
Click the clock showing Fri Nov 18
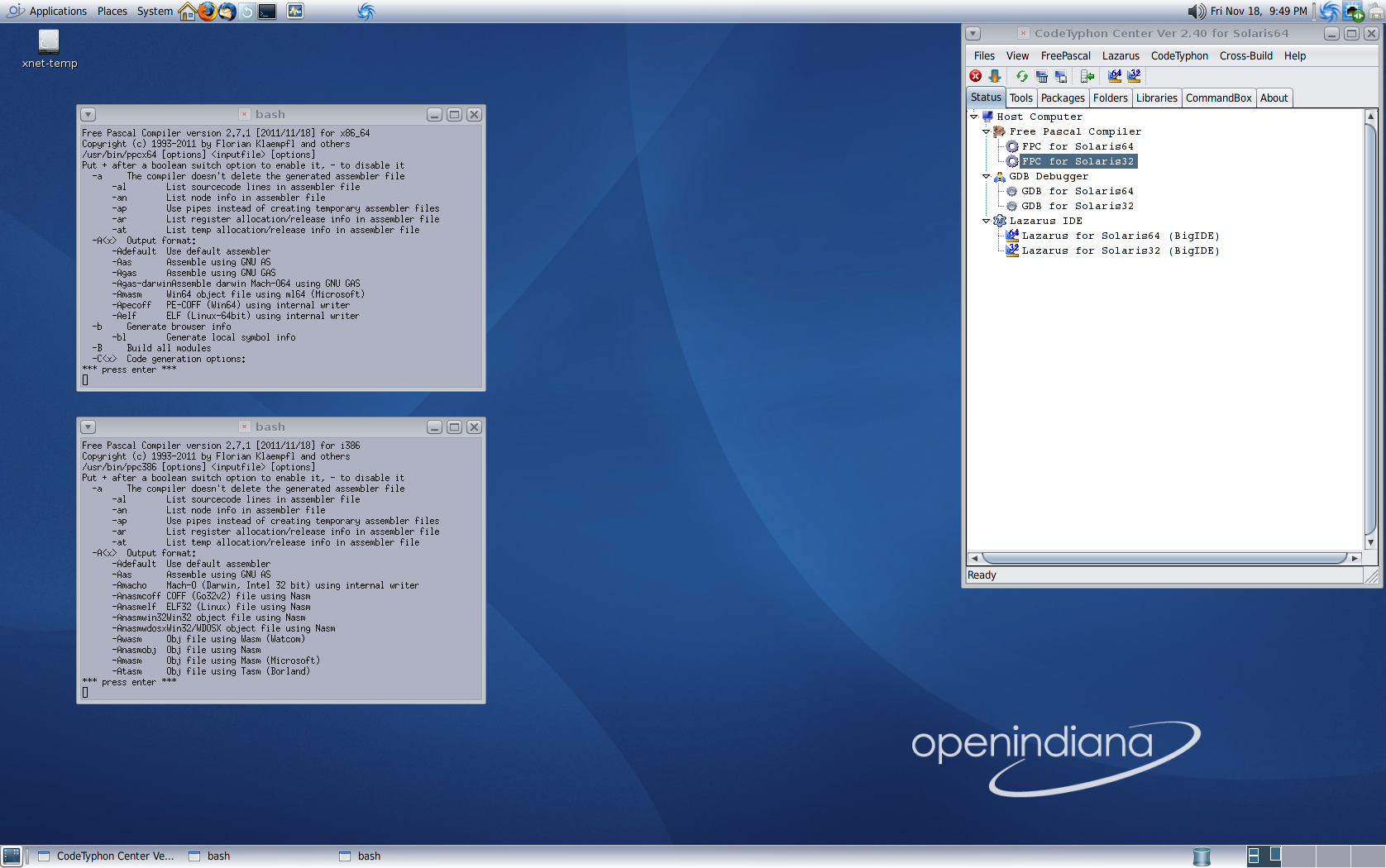tap(1259, 11)
